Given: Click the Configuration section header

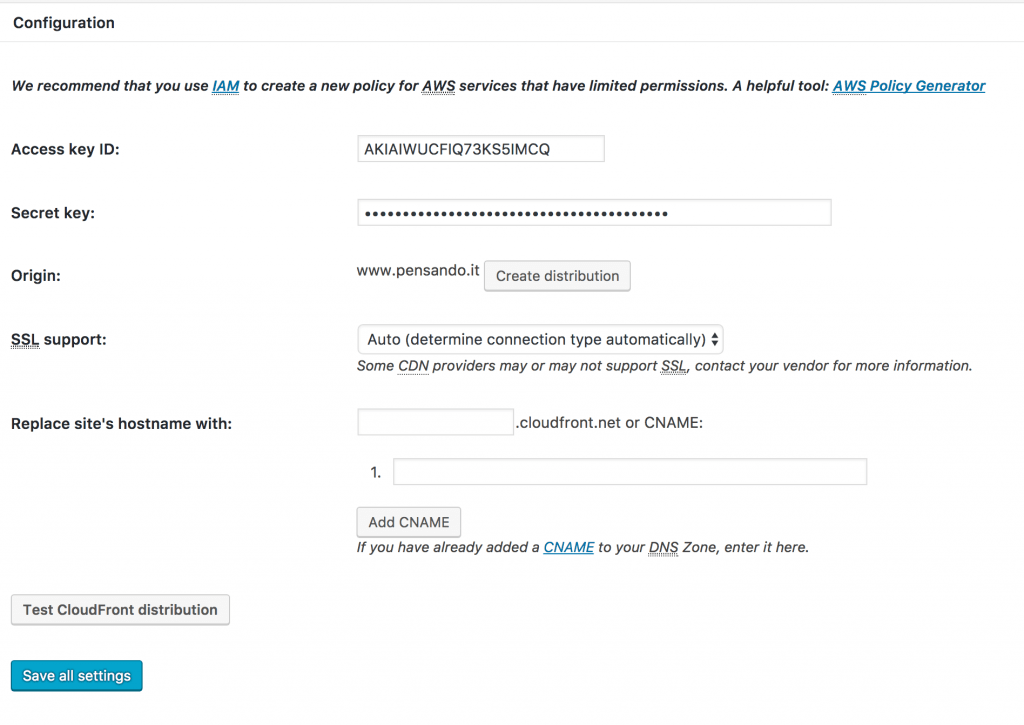Looking at the screenshot, I should 63,22.
